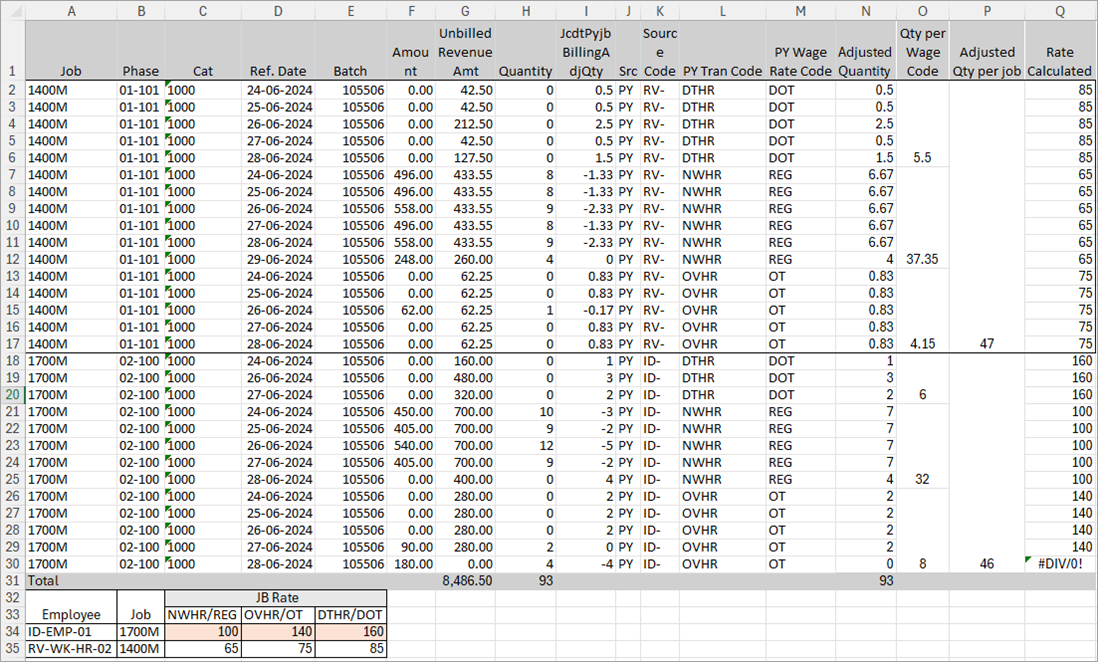Click the 'Adjusted Qty per job' header cell
This screenshot has height=662, width=1098.
987,50
